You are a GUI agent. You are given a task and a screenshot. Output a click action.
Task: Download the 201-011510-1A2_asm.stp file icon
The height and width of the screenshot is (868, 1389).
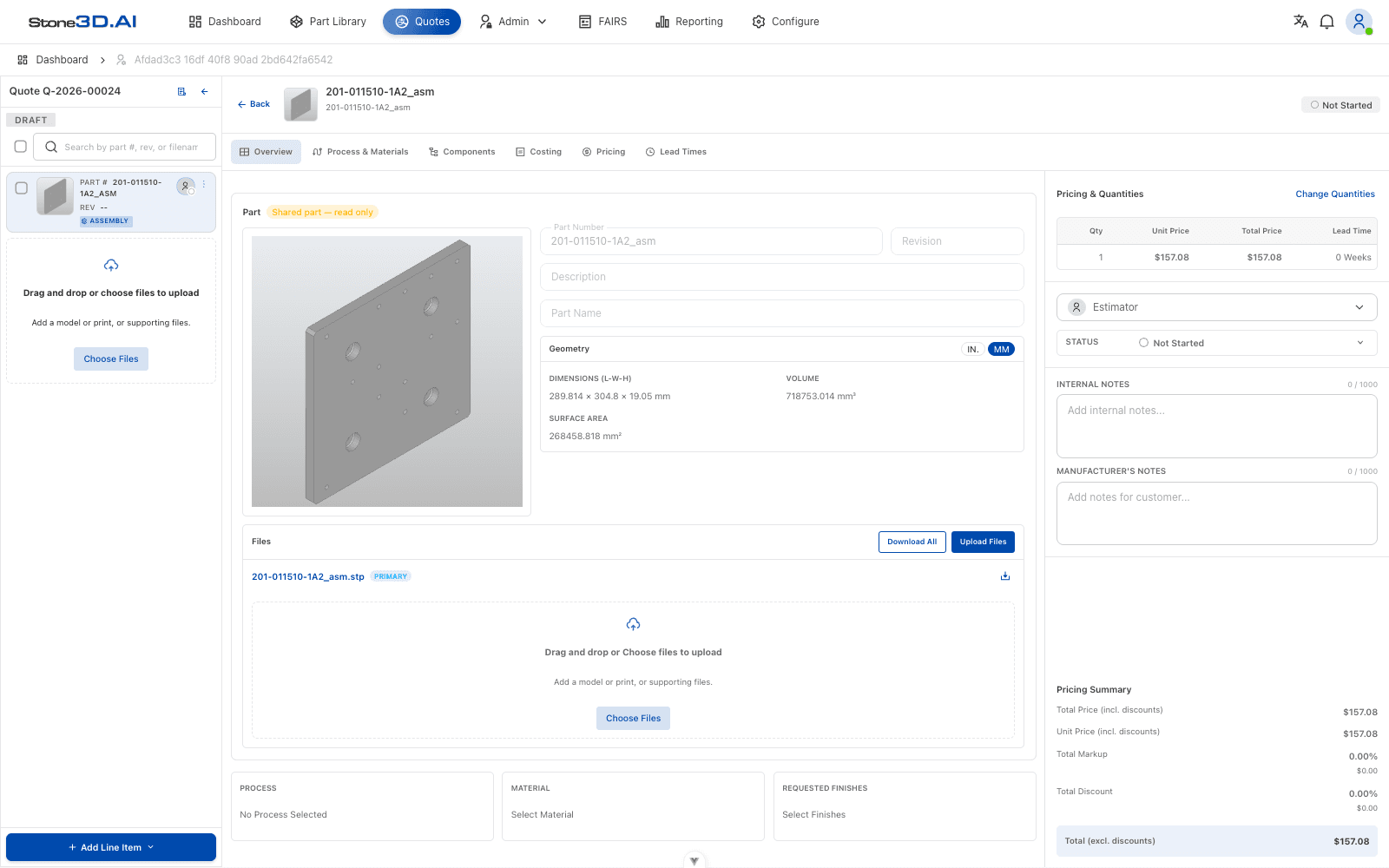click(x=1005, y=576)
